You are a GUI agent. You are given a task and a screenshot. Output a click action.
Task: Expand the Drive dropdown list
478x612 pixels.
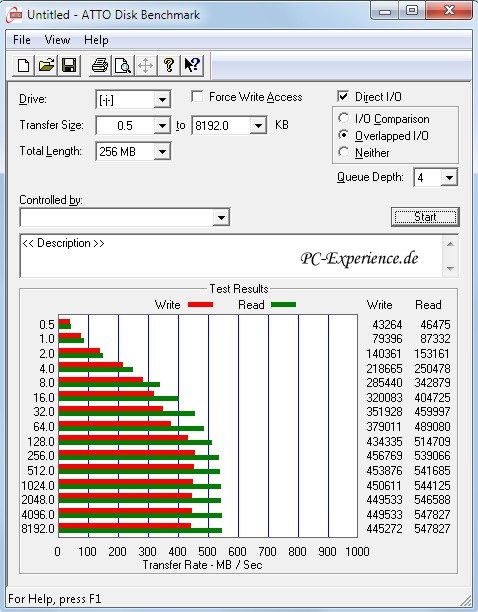[x=162, y=100]
